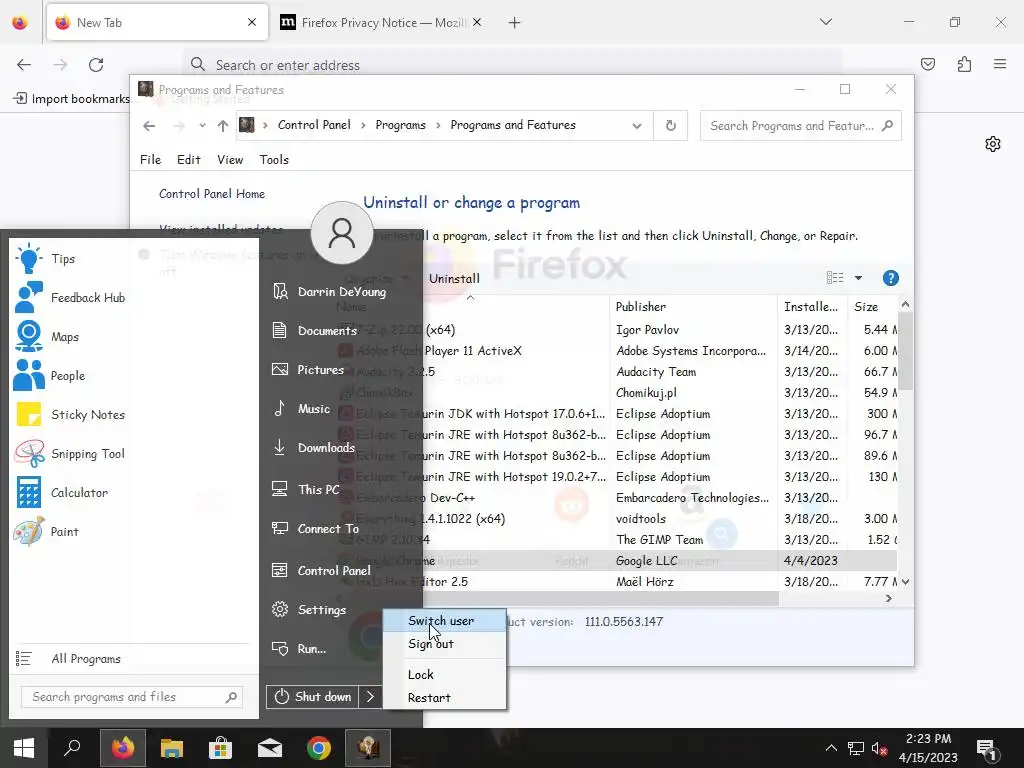Expand shut down options arrow

(x=370, y=697)
